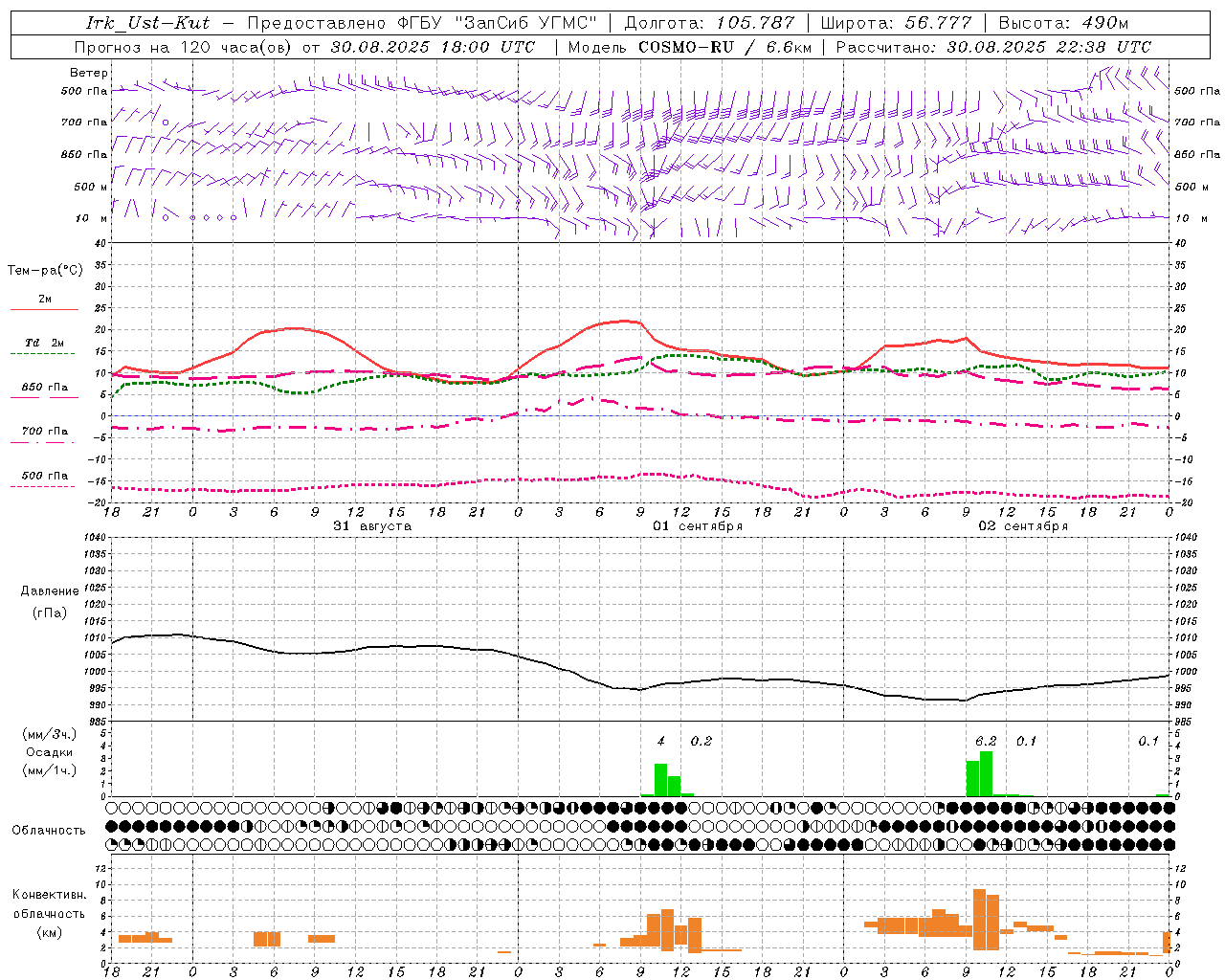
Task: Click the forecast start time 30.08.2025 18:00 UTC
Action: 433,47
